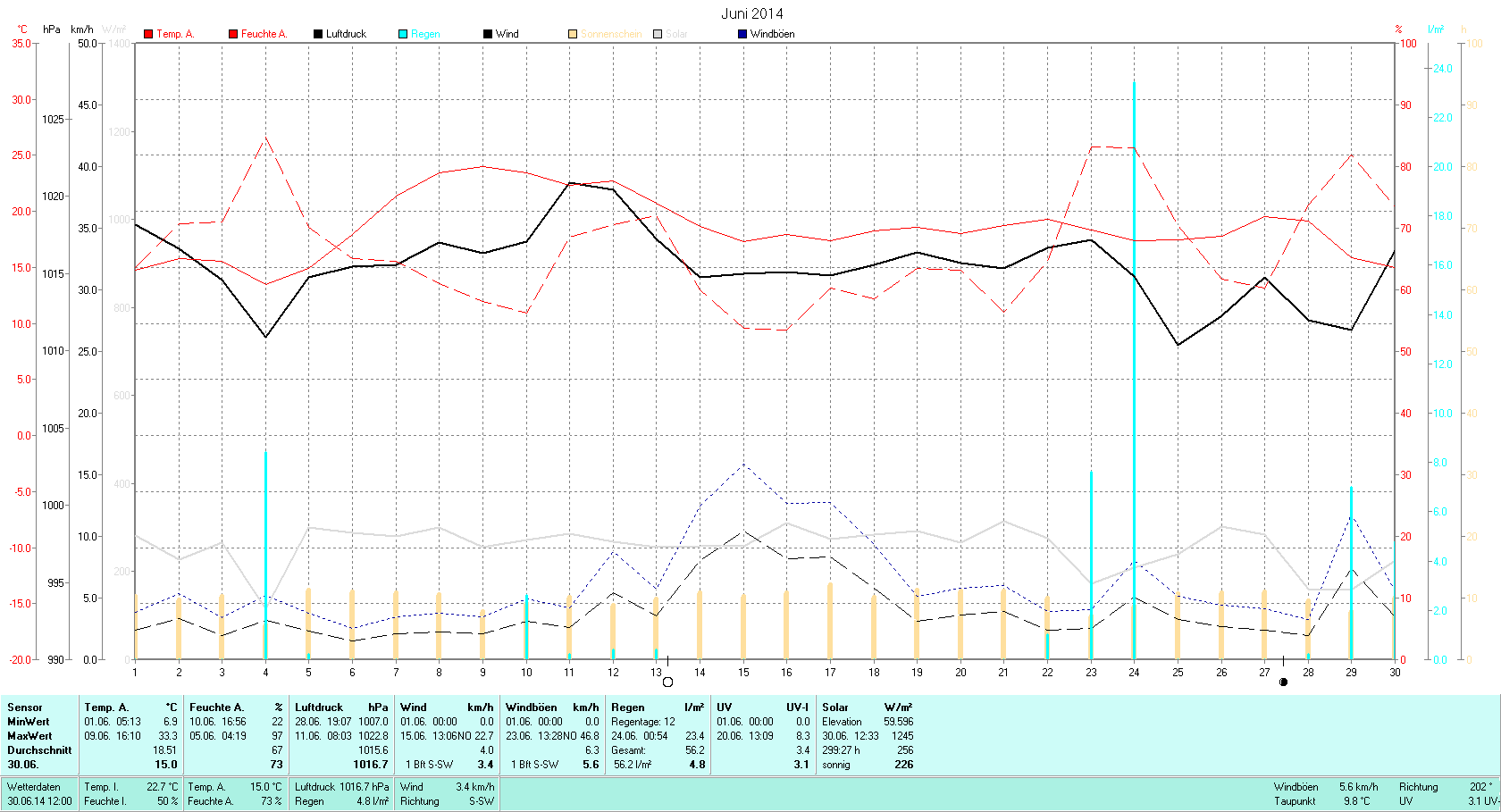This screenshot has width=1501, height=812.
Task: Click the 'Elevation' label in Solar column
Action: 843,722
